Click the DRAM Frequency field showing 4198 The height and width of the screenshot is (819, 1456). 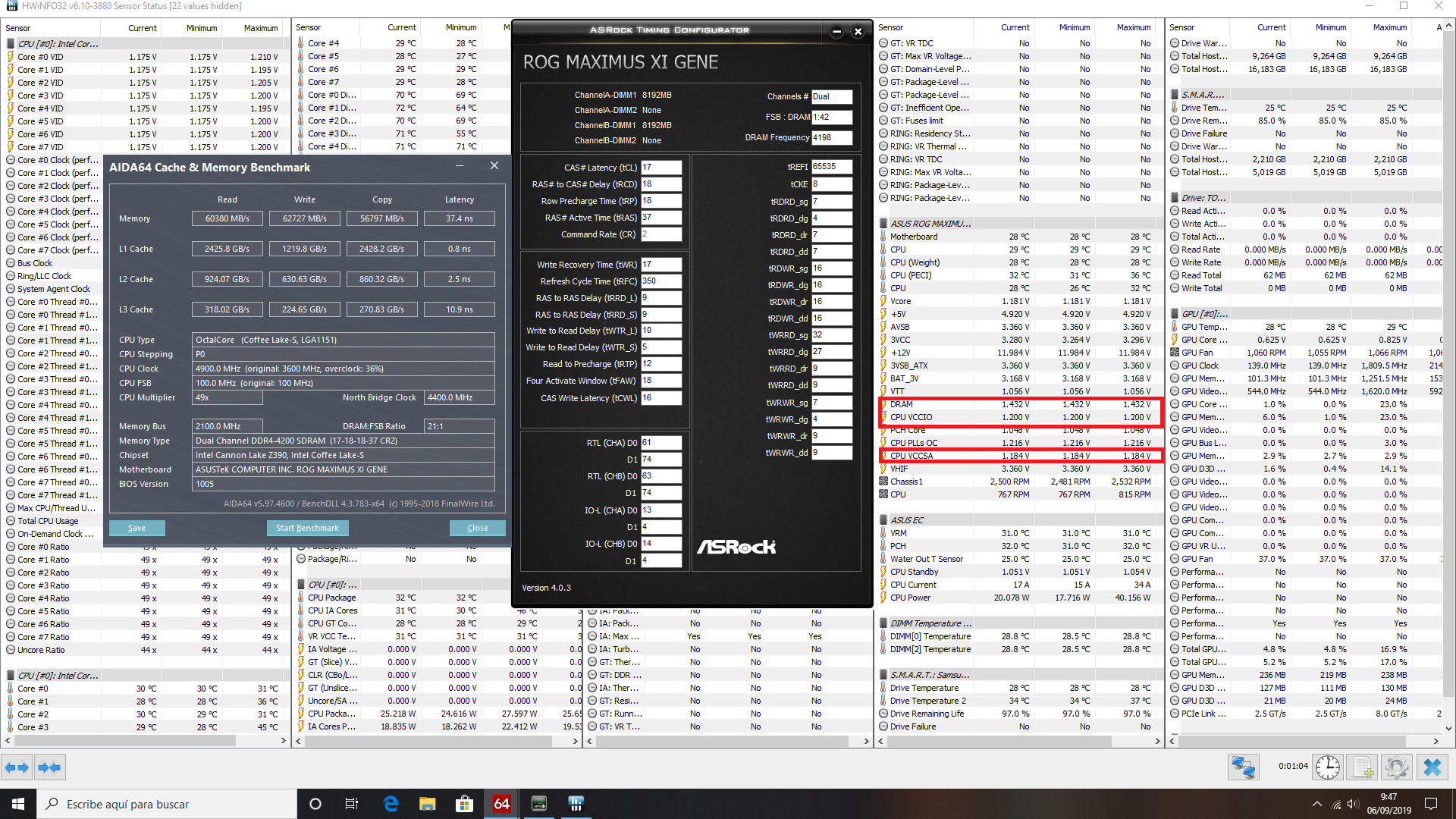click(831, 137)
